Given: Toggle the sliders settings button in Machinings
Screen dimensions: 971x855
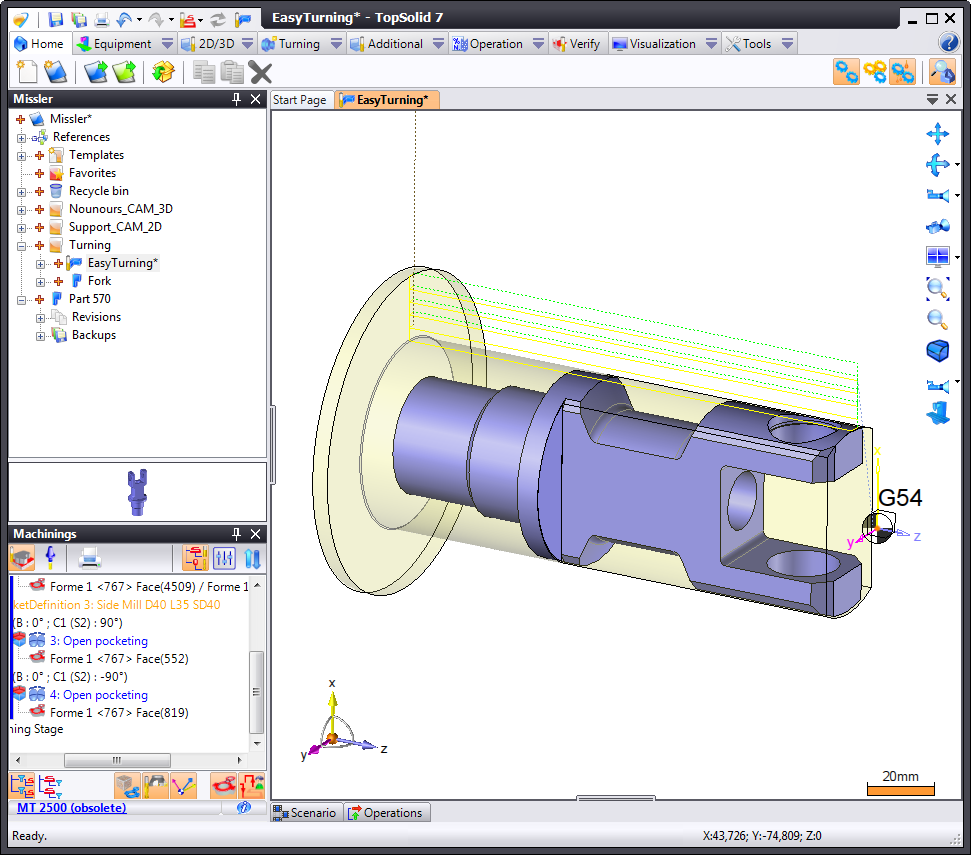Looking at the screenshot, I should [224, 558].
